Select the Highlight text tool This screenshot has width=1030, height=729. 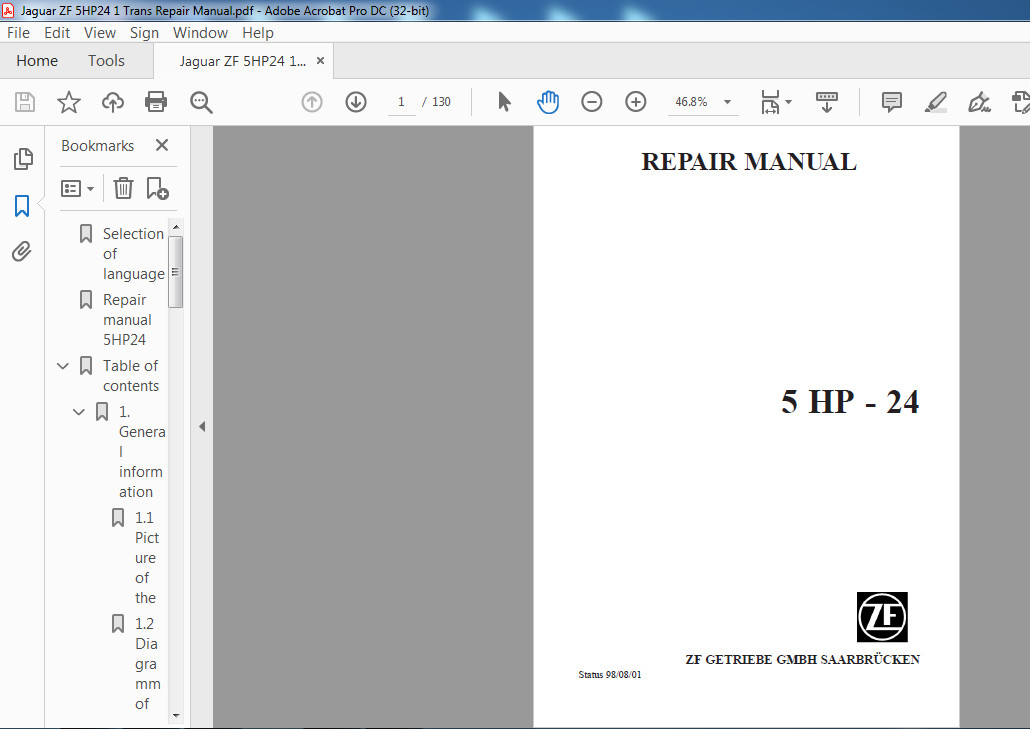935,102
